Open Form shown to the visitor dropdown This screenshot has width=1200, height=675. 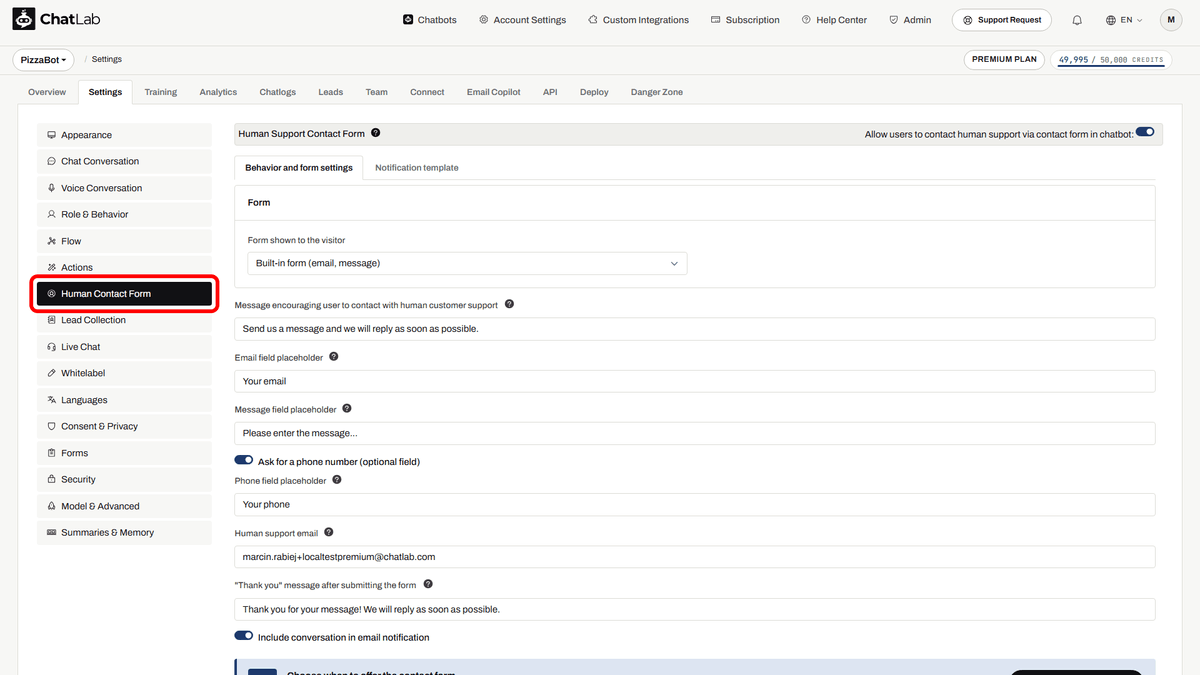[x=467, y=263]
